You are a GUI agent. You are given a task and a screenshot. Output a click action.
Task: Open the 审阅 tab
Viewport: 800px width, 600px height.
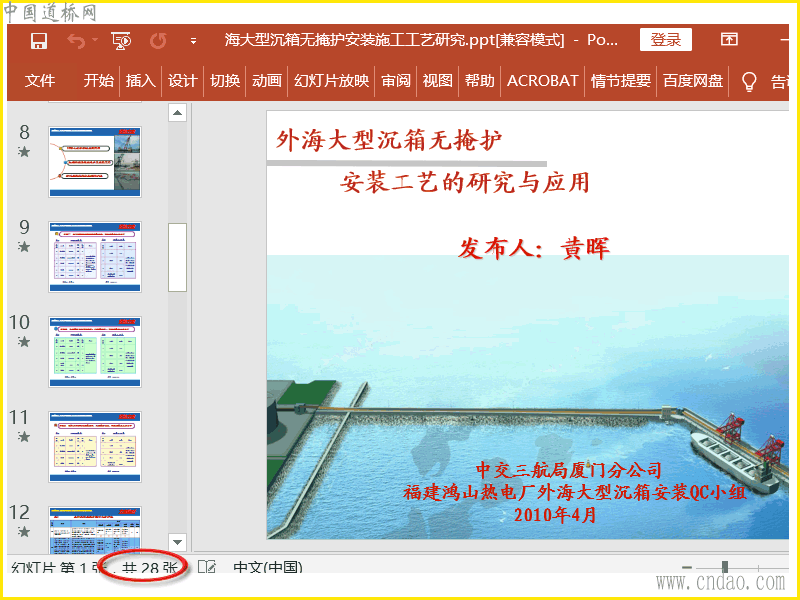[396, 81]
